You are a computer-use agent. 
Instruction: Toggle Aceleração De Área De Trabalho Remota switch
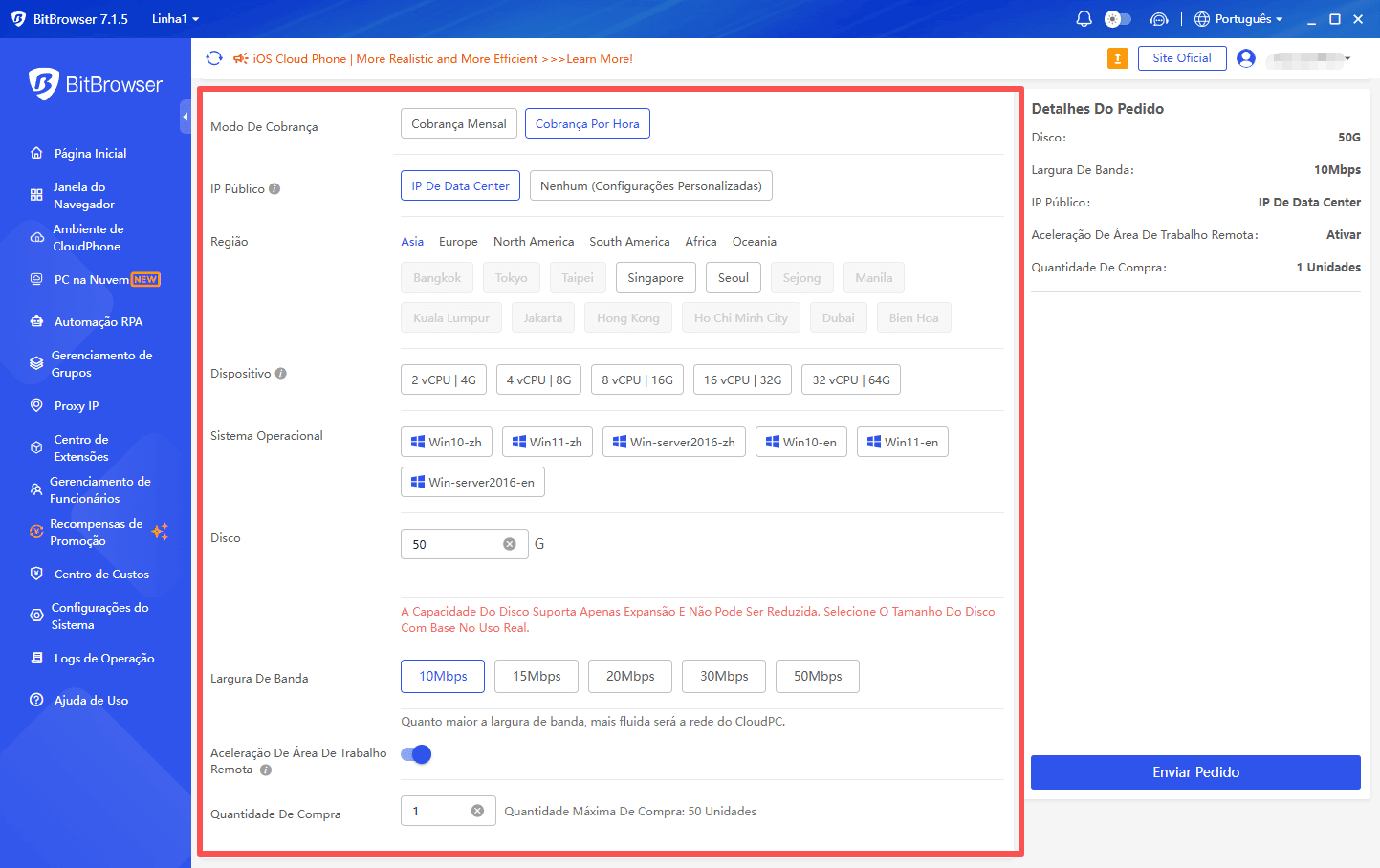pos(416,754)
